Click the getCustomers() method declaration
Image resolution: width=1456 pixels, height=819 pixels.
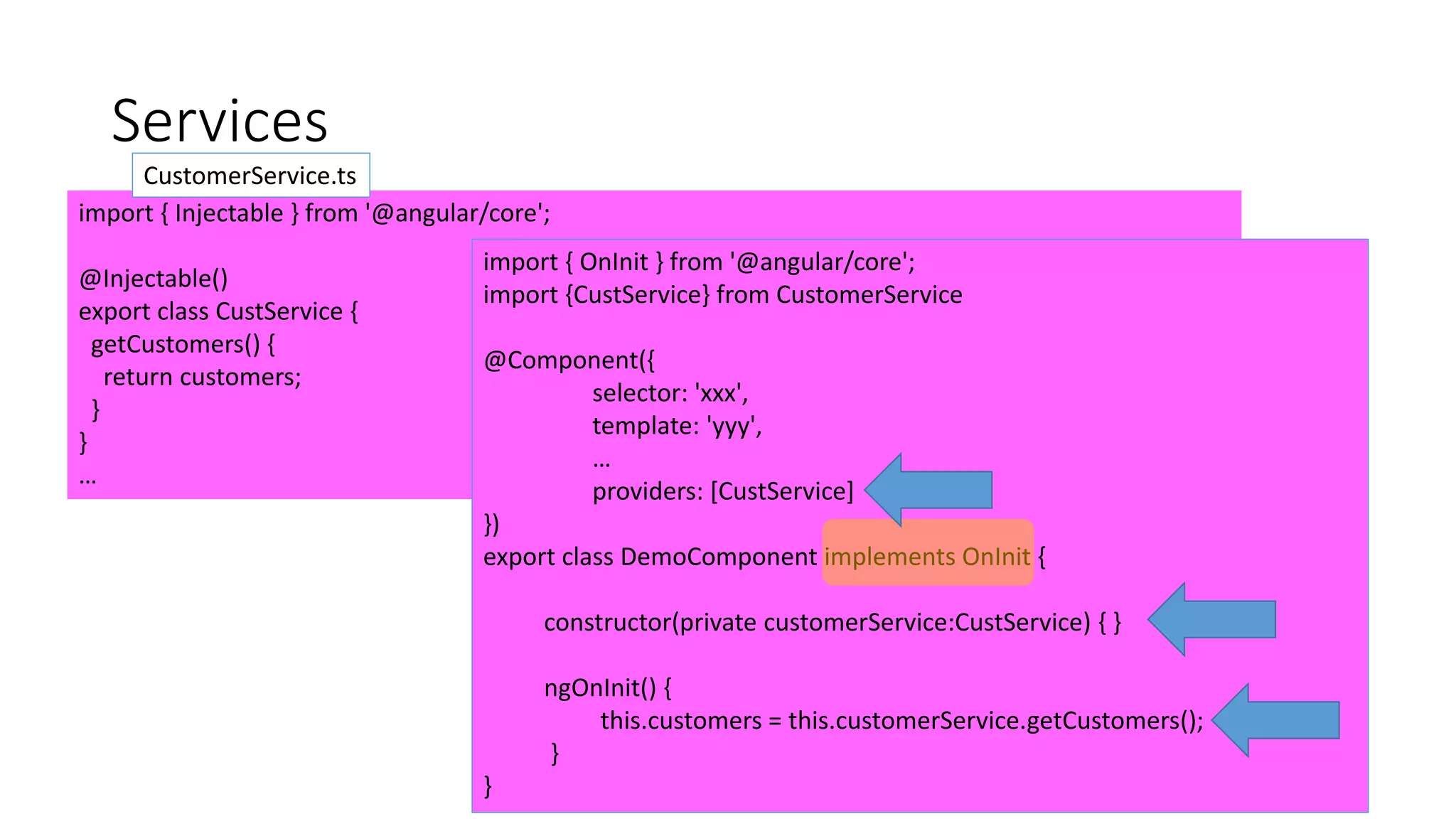point(183,344)
